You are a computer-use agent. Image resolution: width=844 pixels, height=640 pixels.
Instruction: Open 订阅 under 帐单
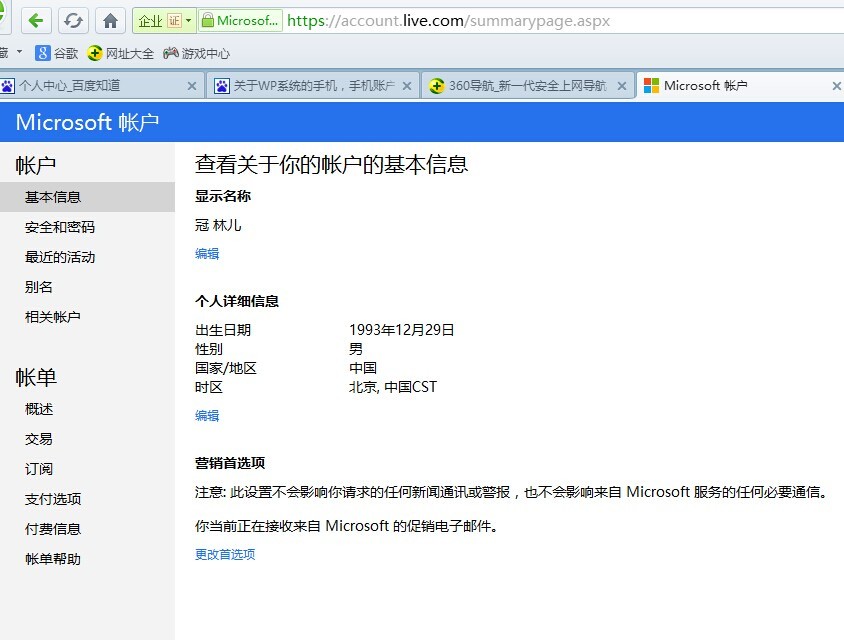pos(39,469)
